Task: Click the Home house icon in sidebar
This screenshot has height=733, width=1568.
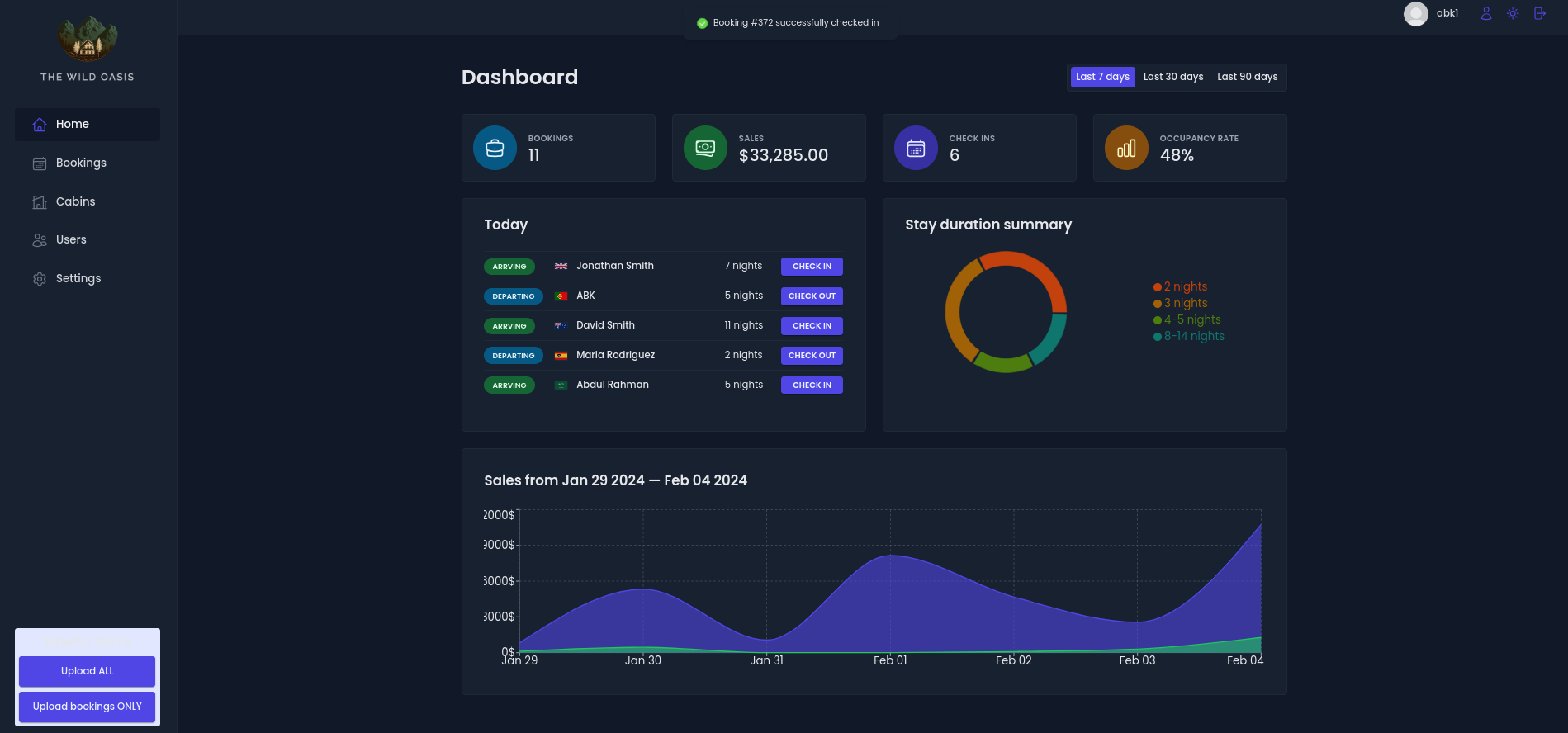Action: coord(40,125)
